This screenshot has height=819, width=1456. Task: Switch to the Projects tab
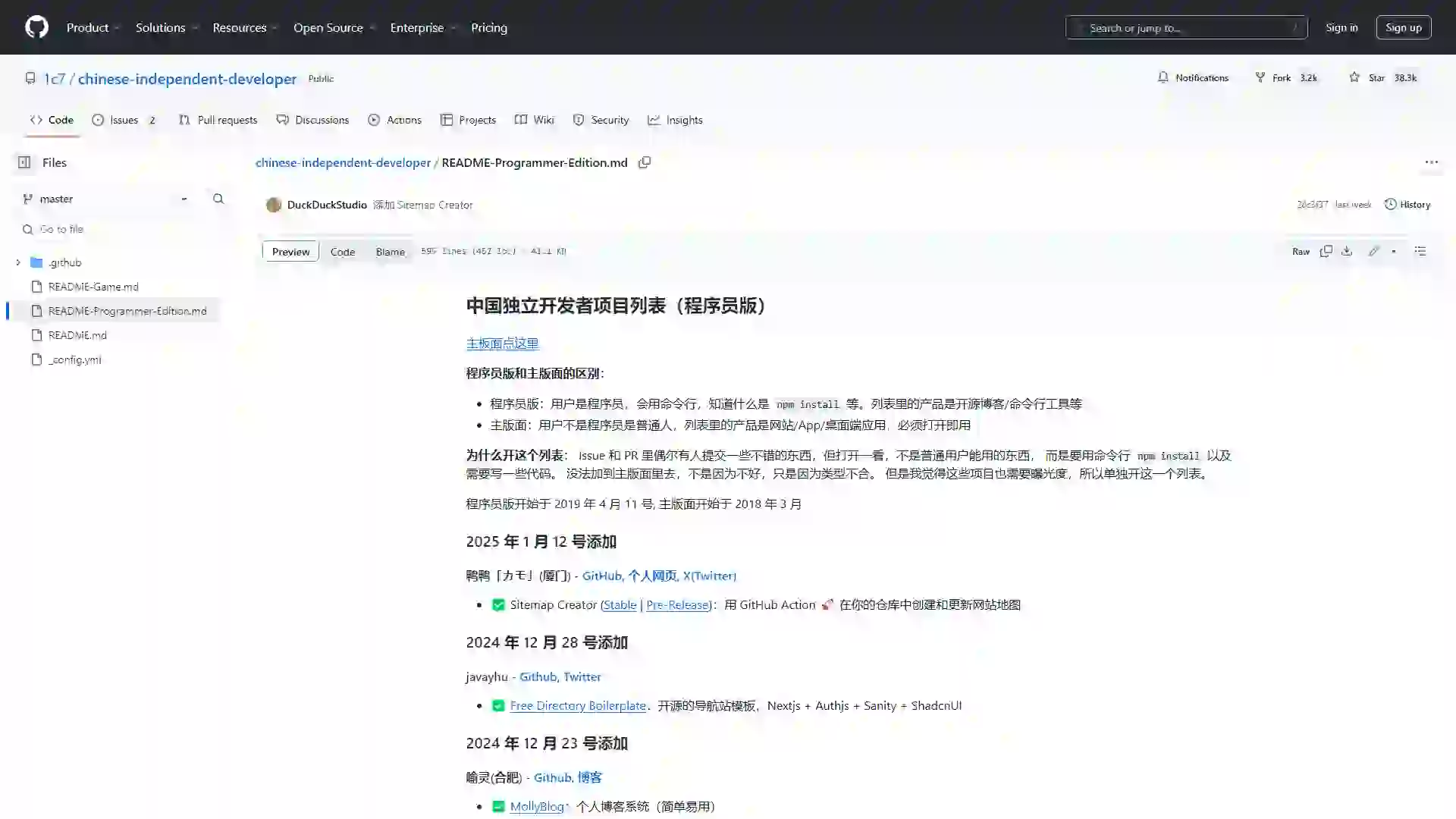pos(468,120)
